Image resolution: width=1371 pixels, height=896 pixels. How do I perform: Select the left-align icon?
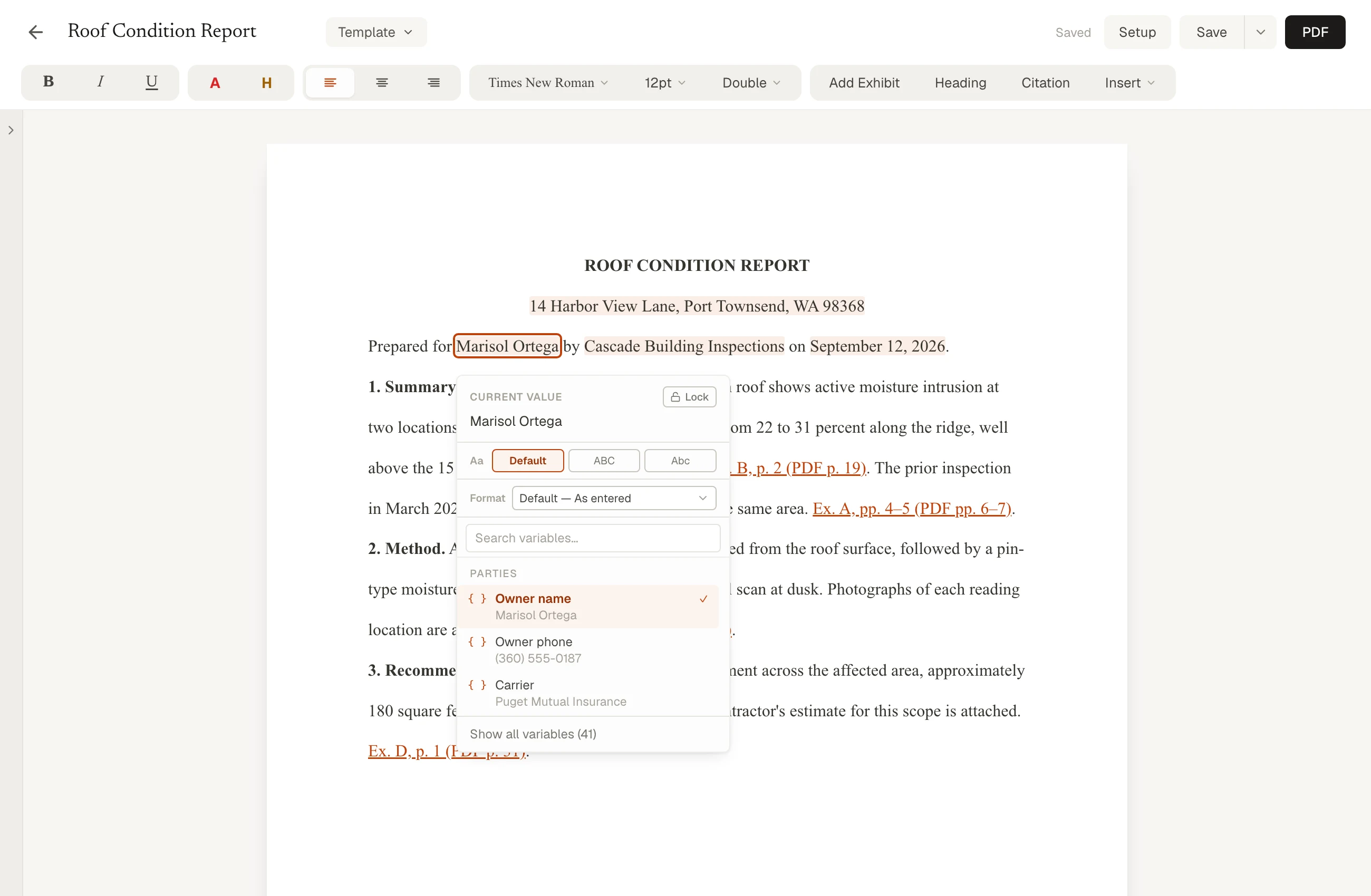click(330, 83)
